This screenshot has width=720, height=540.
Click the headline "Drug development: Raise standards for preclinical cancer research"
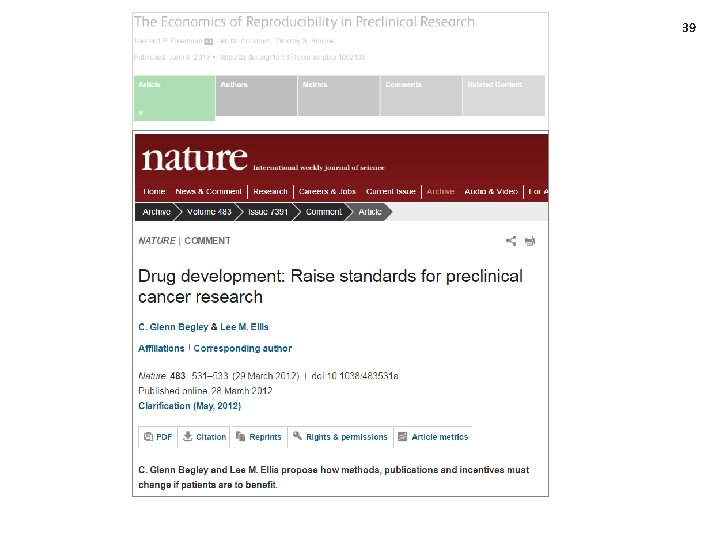(x=331, y=287)
